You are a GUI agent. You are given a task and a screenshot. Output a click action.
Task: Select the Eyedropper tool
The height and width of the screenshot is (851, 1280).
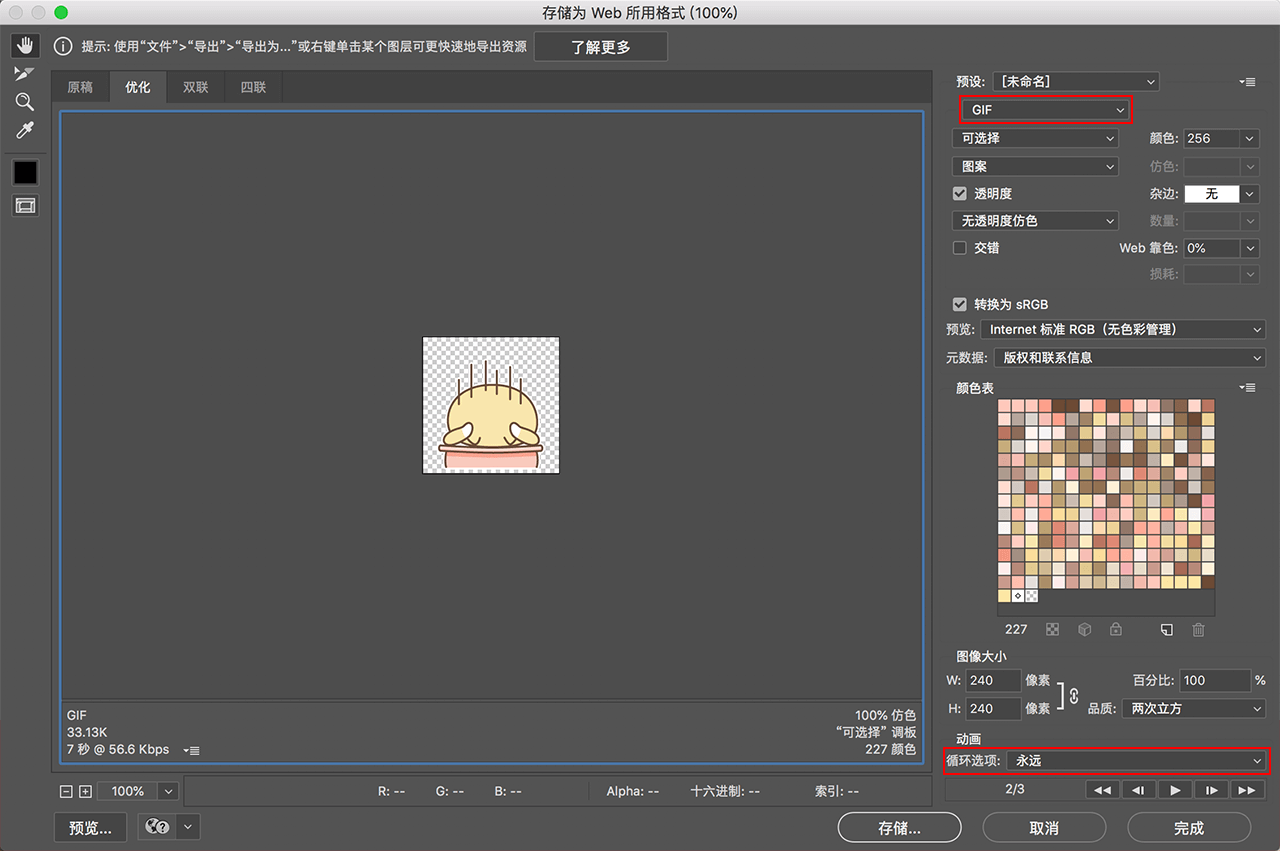pos(25,131)
